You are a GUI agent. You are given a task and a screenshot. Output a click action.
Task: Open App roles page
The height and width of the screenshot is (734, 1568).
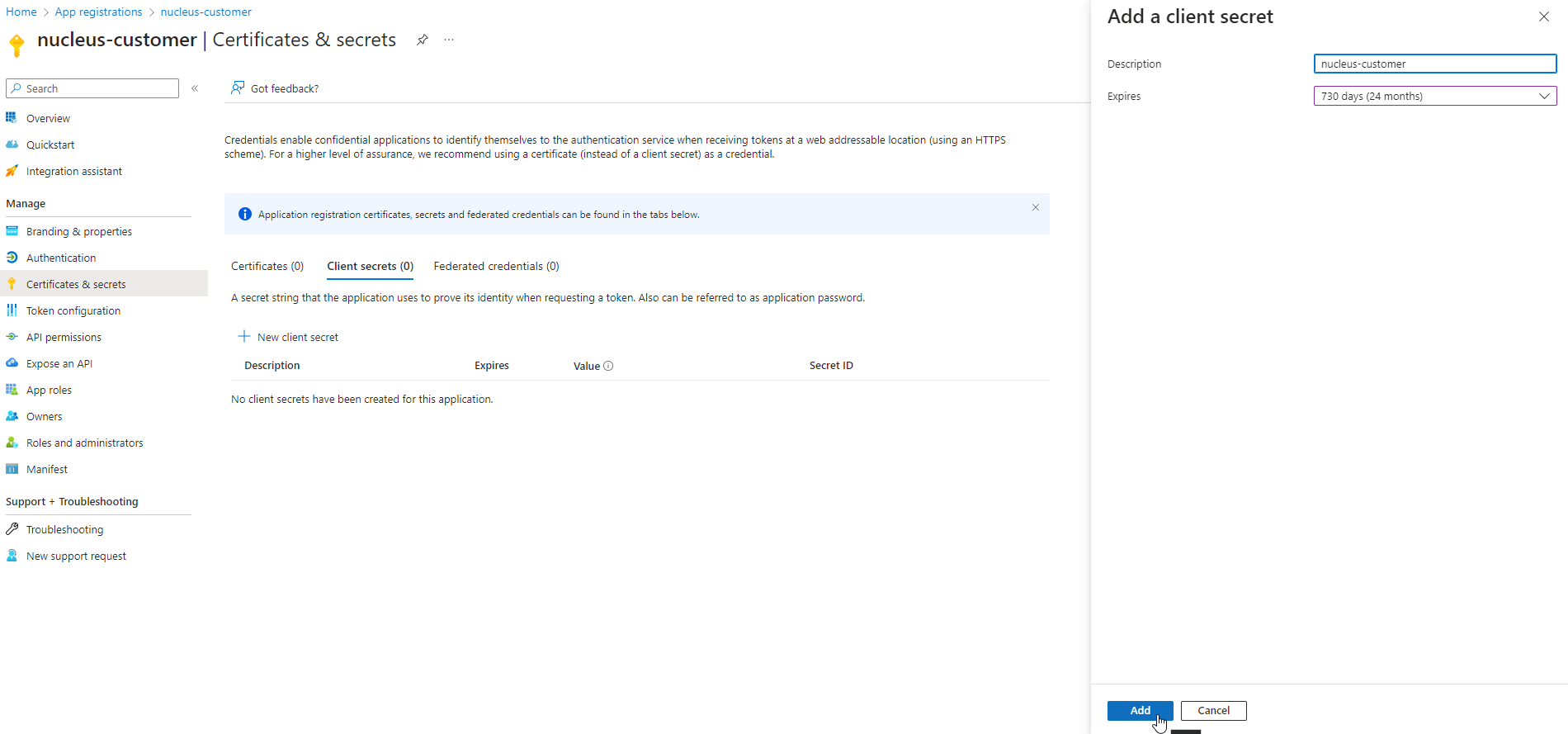point(49,390)
